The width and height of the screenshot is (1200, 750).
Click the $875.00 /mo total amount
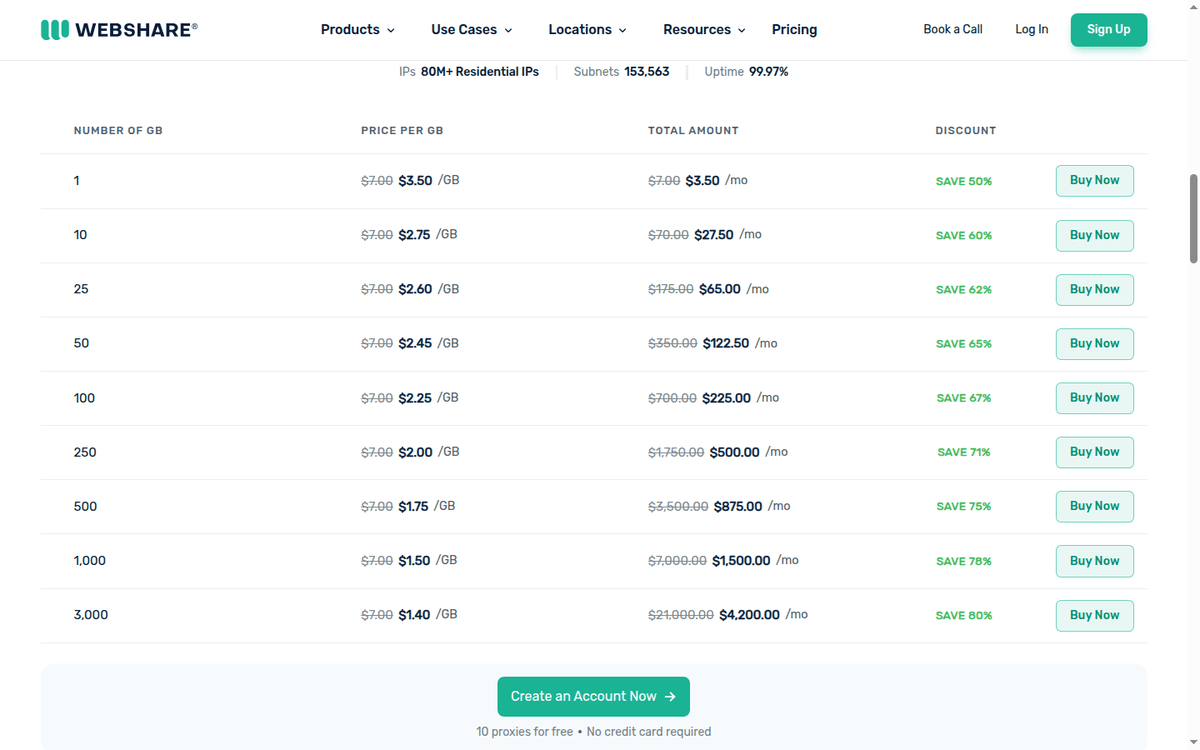point(719,506)
